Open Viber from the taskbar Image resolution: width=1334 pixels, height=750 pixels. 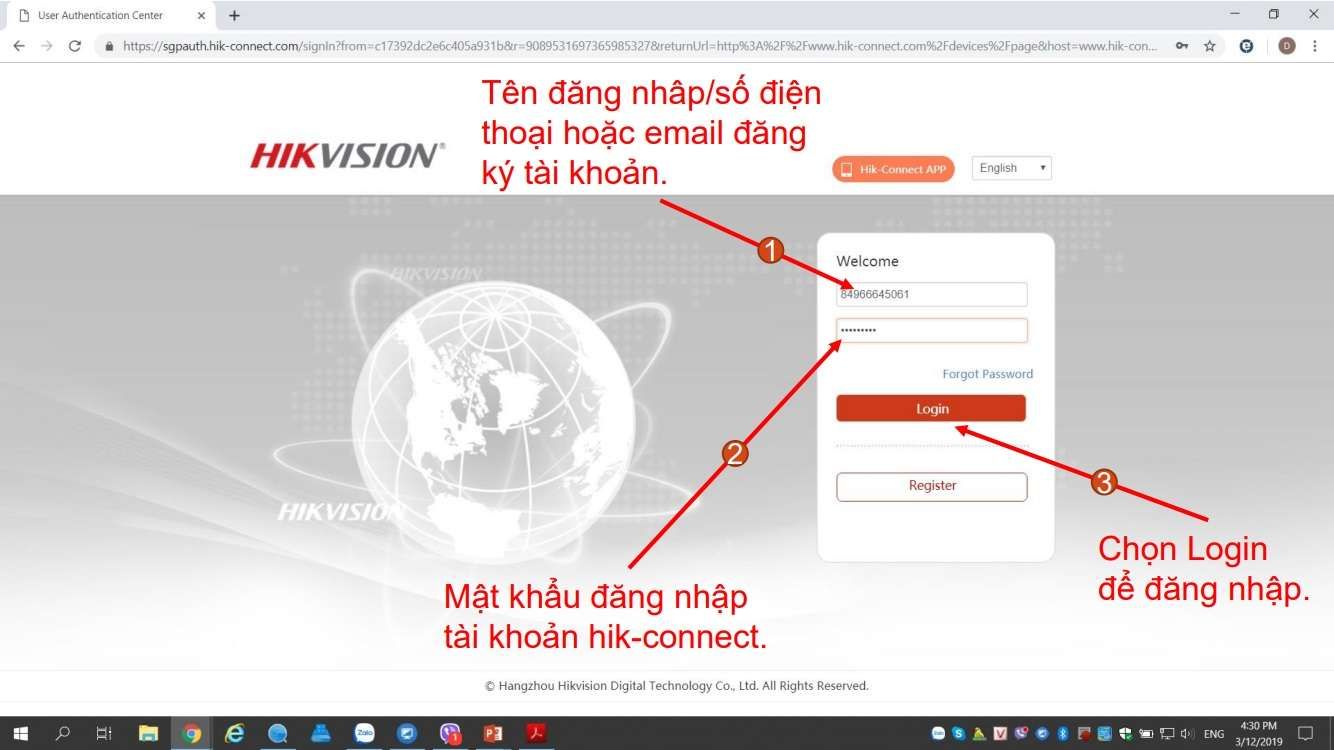click(x=450, y=733)
